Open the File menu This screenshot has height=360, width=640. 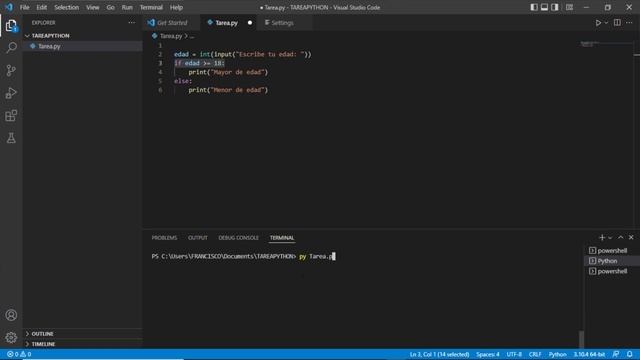[24, 7]
